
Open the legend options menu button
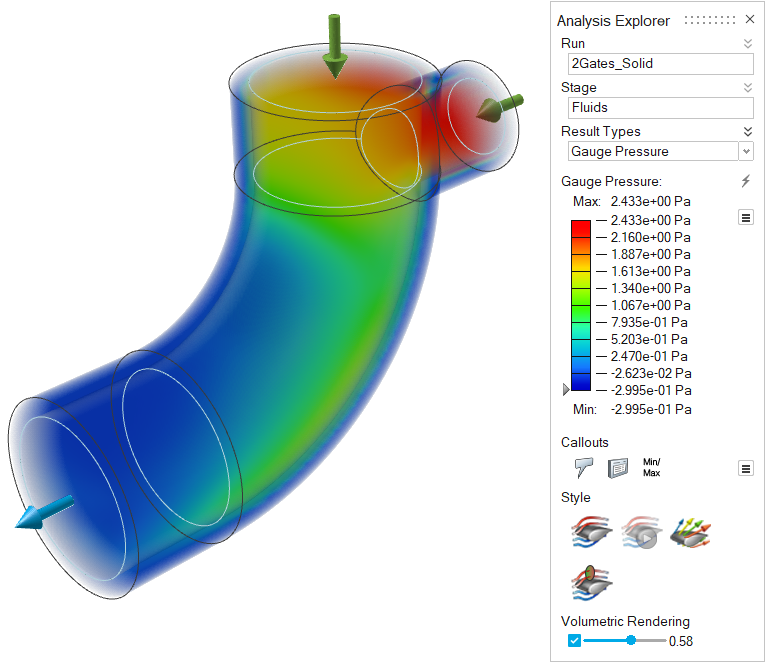point(745,217)
